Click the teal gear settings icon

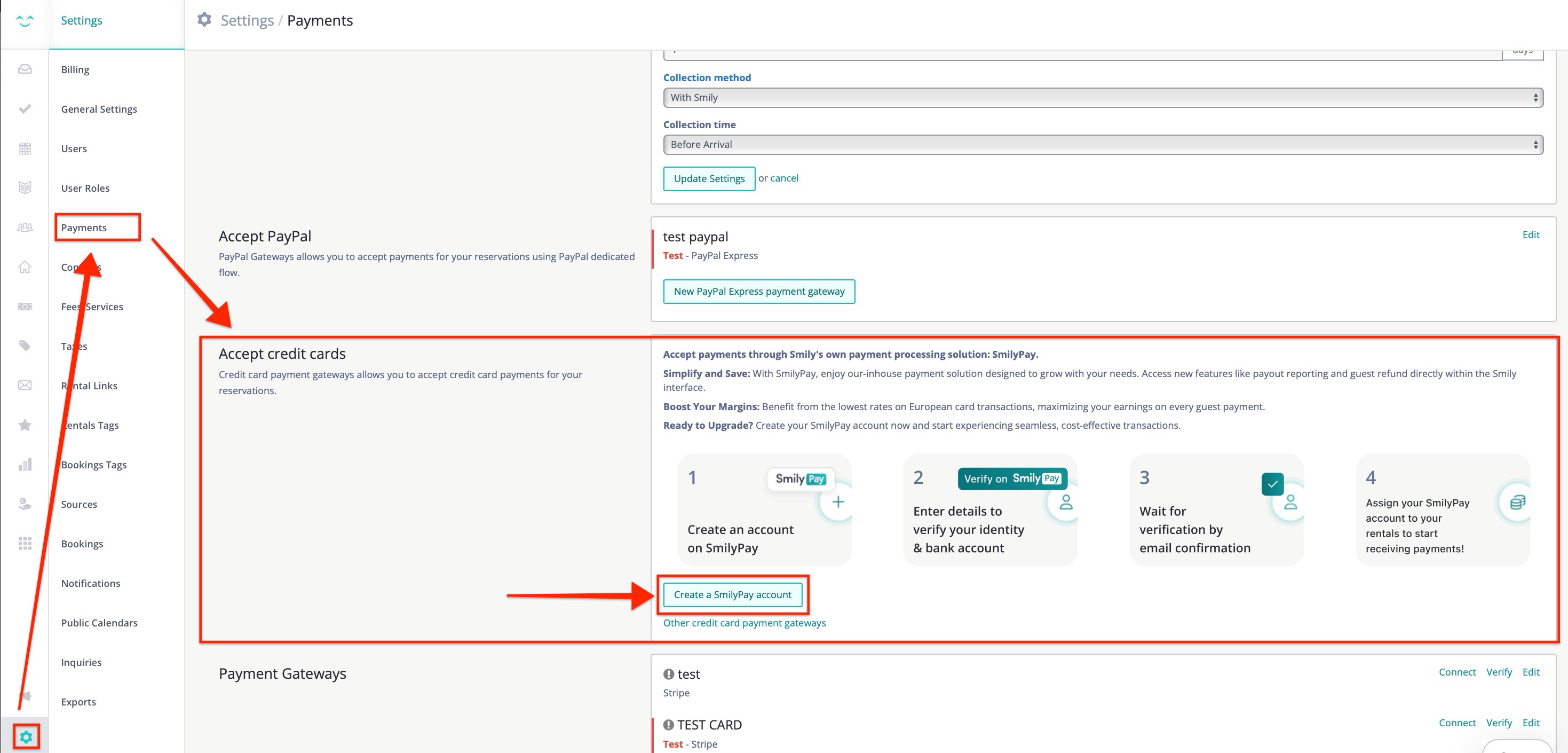click(26, 737)
